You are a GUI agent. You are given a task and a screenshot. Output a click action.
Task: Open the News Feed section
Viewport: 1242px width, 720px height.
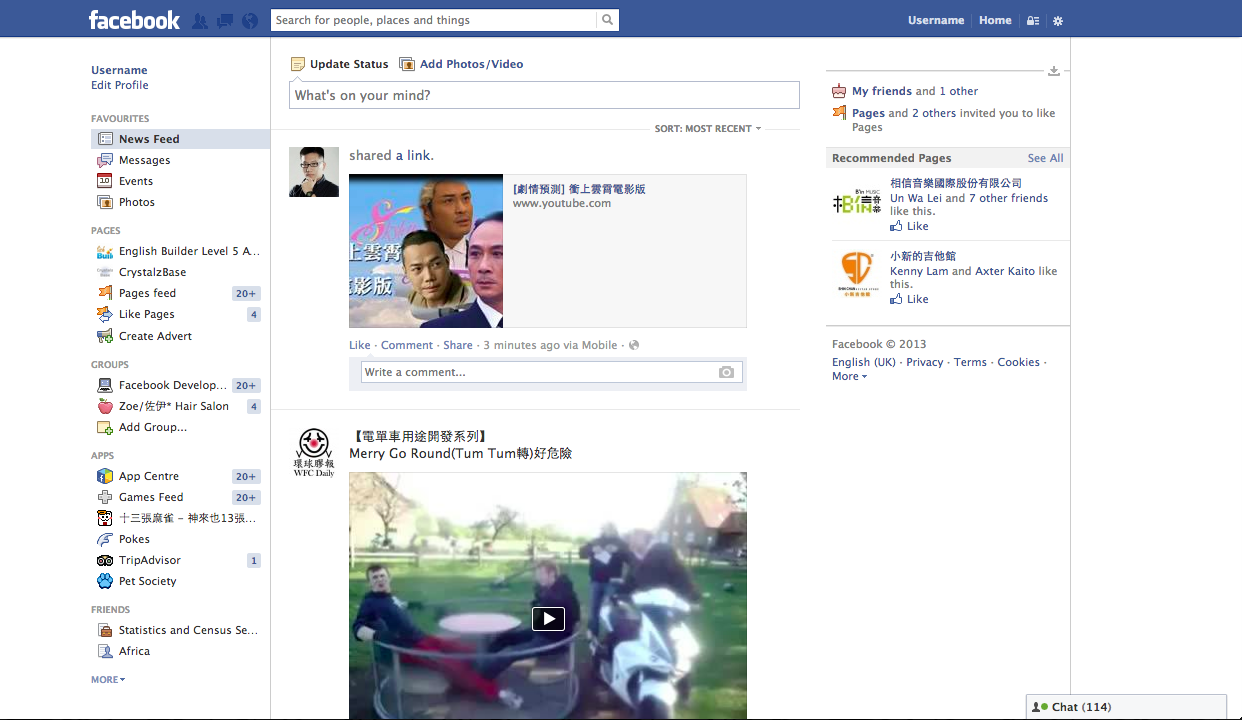click(180, 139)
